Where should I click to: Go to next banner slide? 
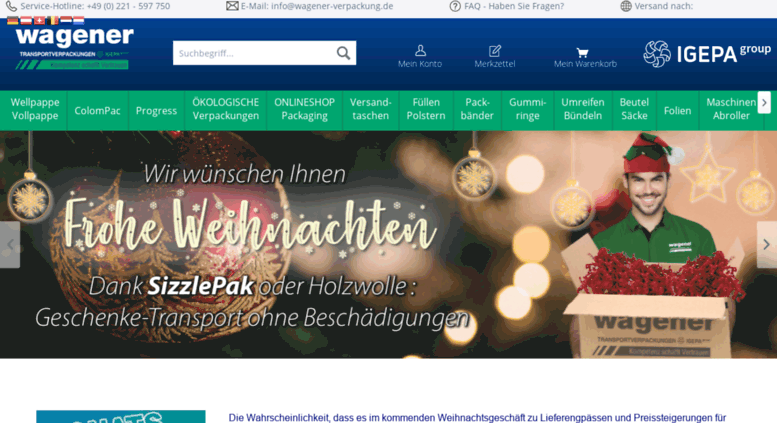click(x=767, y=245)
